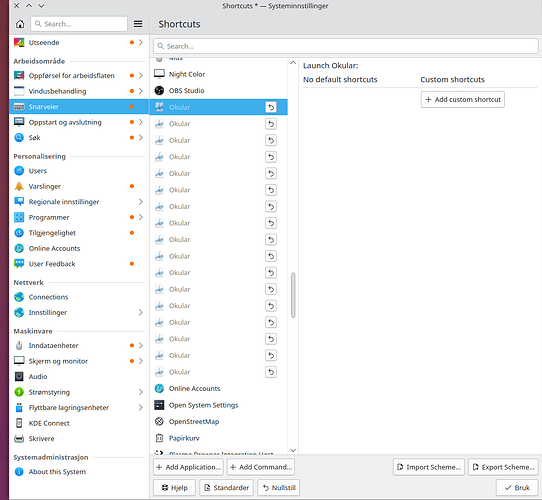The image size is (542, 500).
Task: Click the Custom shortcuts column header text
Action: [452, 80]
